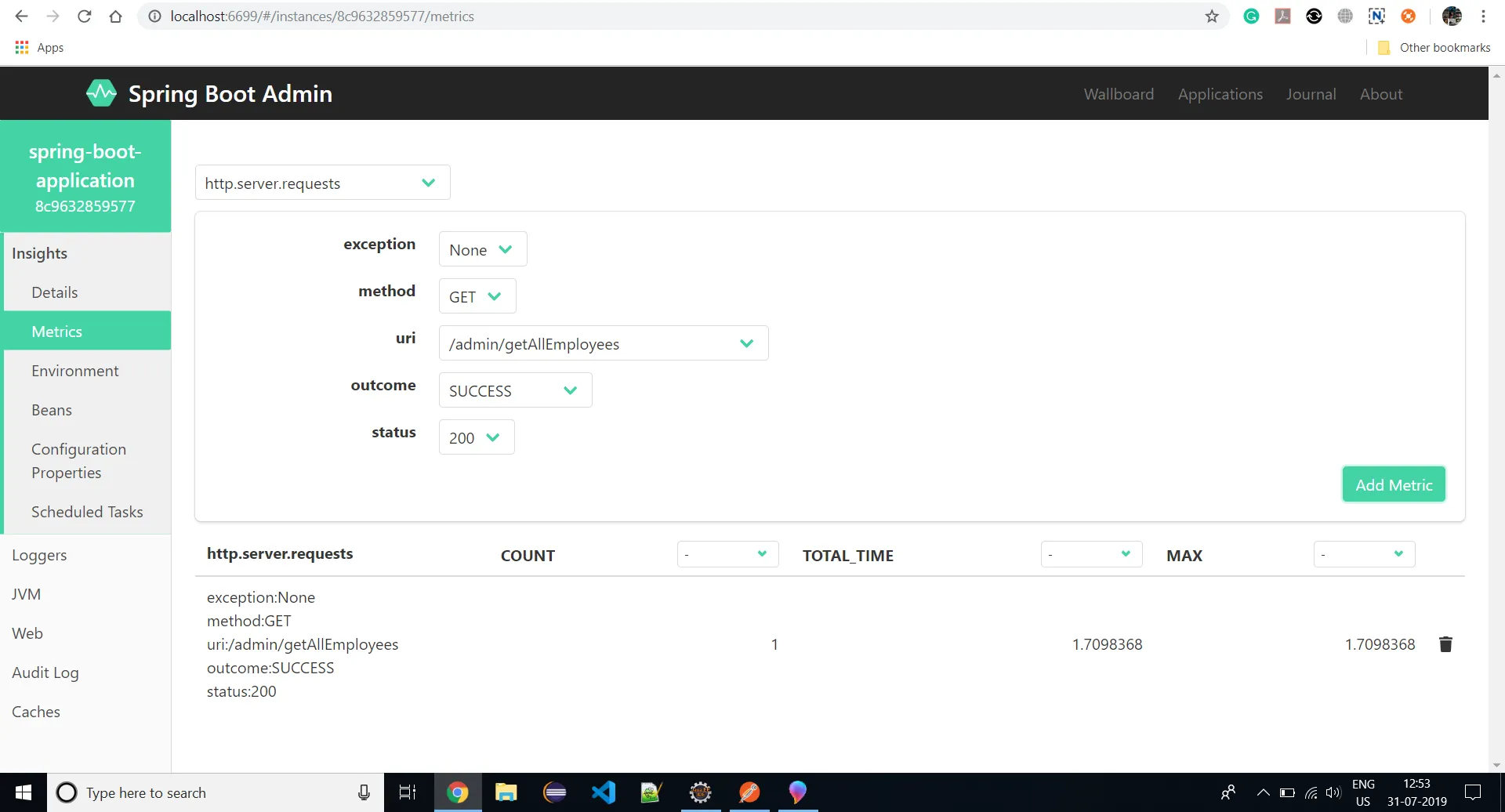
Task: Open the Grammarly extension
Action: [x=1251, y=16]
